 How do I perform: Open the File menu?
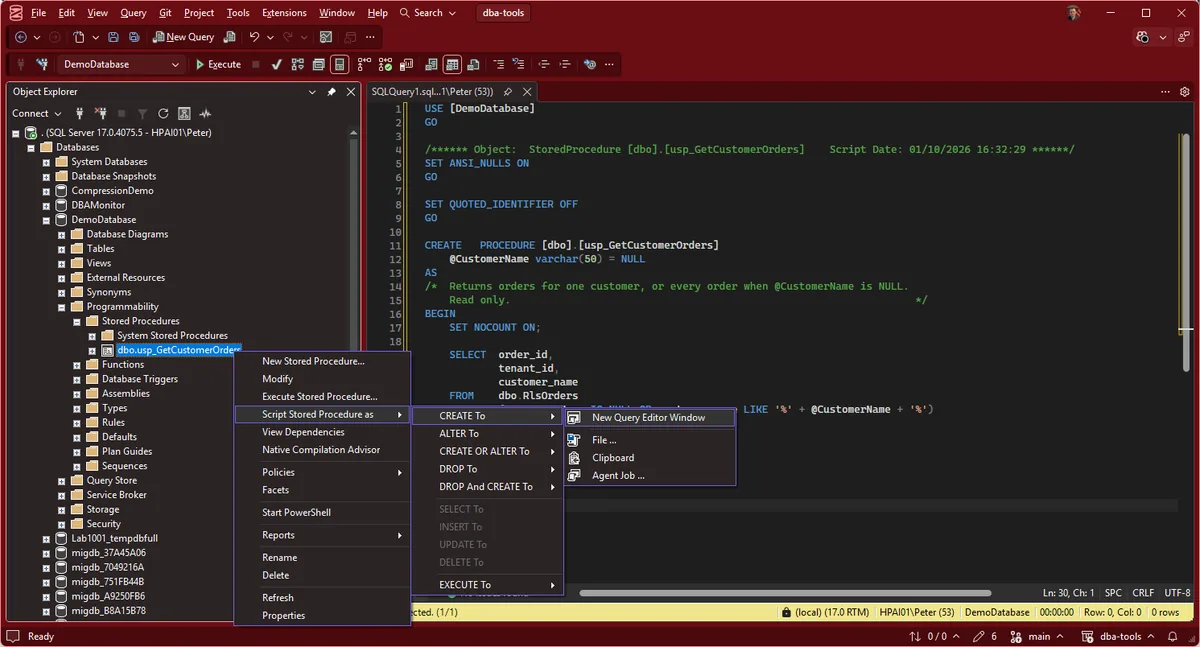pyautogui.click(x=38, y=13)
